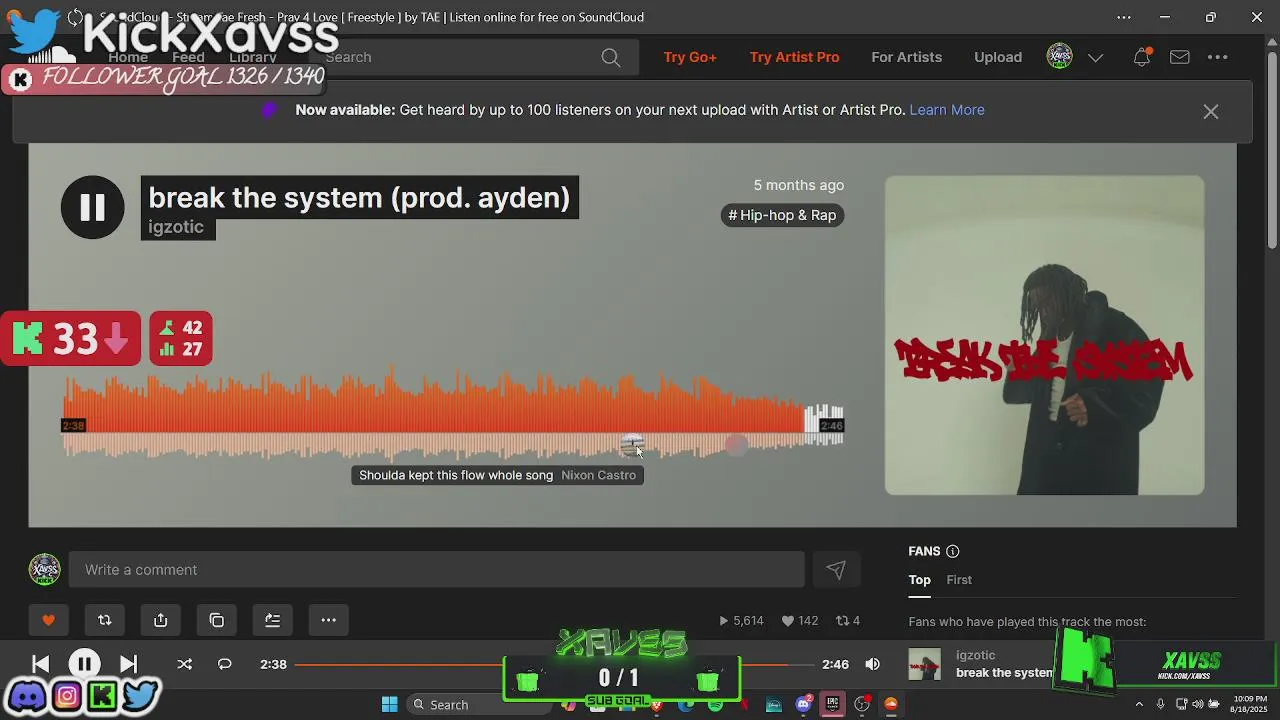Open the break the system link in player bar
The image size is (1280, 720).
1004,673
